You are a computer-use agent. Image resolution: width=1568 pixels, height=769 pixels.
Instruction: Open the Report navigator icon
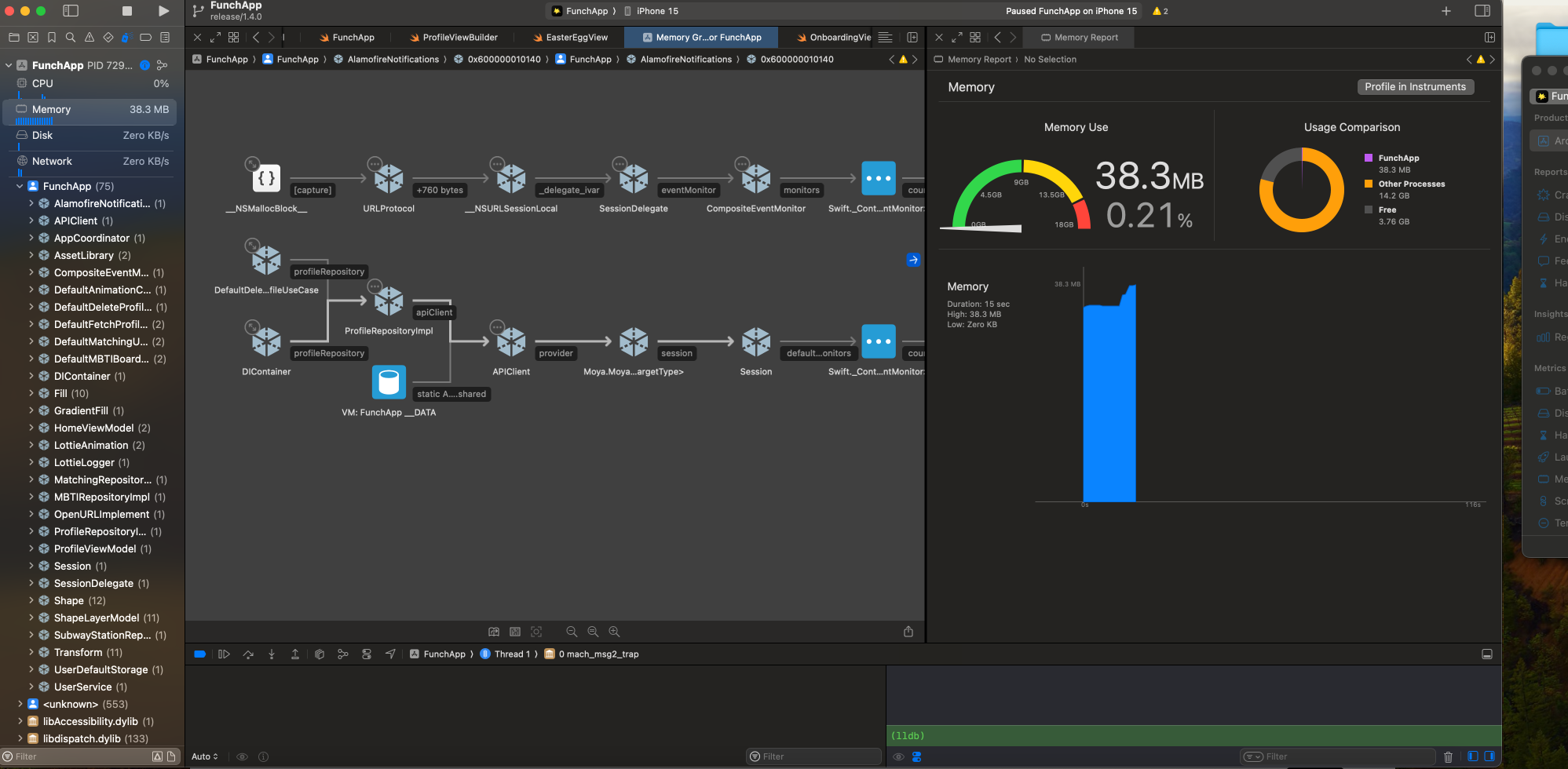165,37
